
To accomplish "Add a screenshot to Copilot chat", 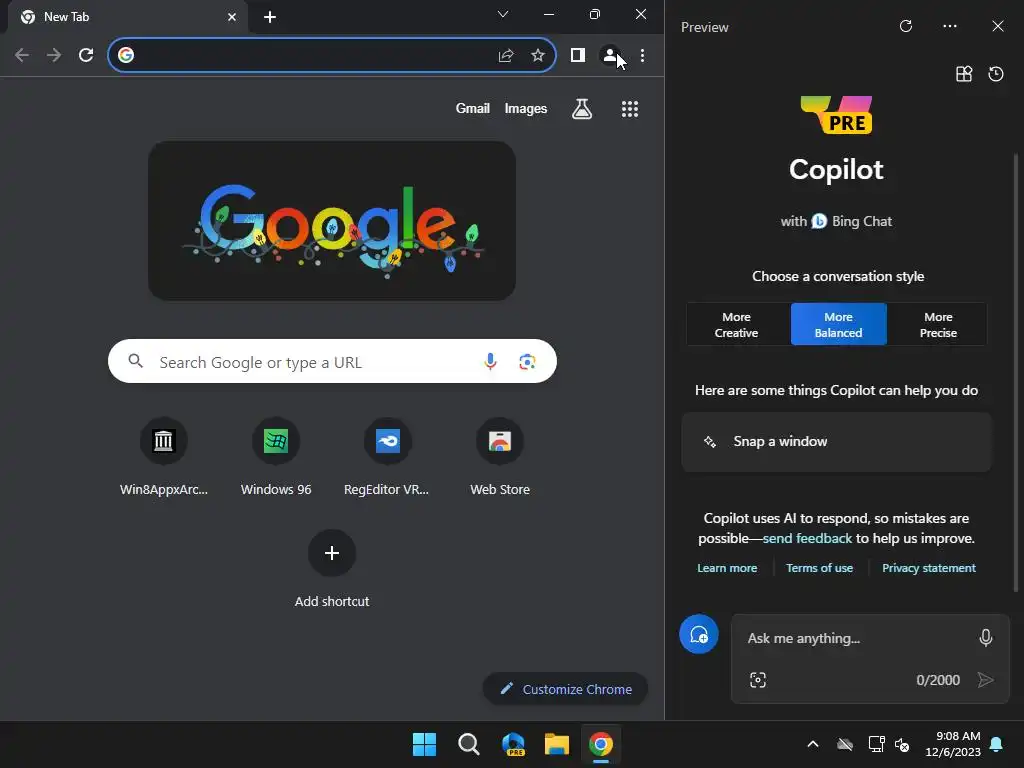I will tap(758, 680).
